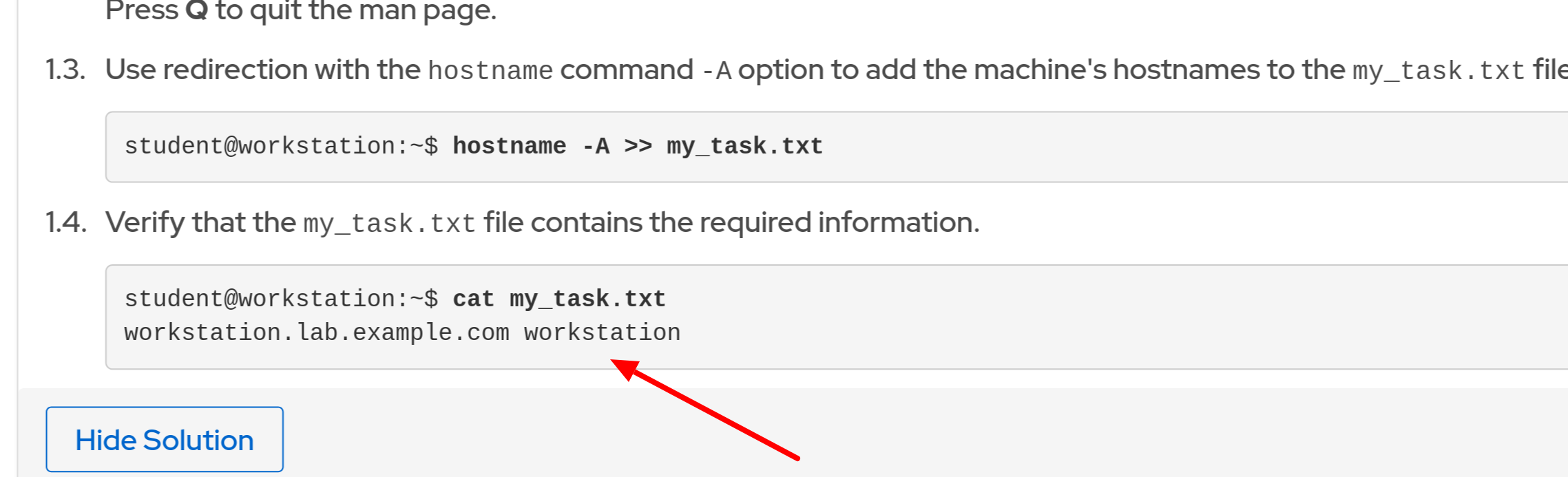1568x477 pixels.
Task: Click the inline '-A' option code
Action: click(x=716, y=71)
